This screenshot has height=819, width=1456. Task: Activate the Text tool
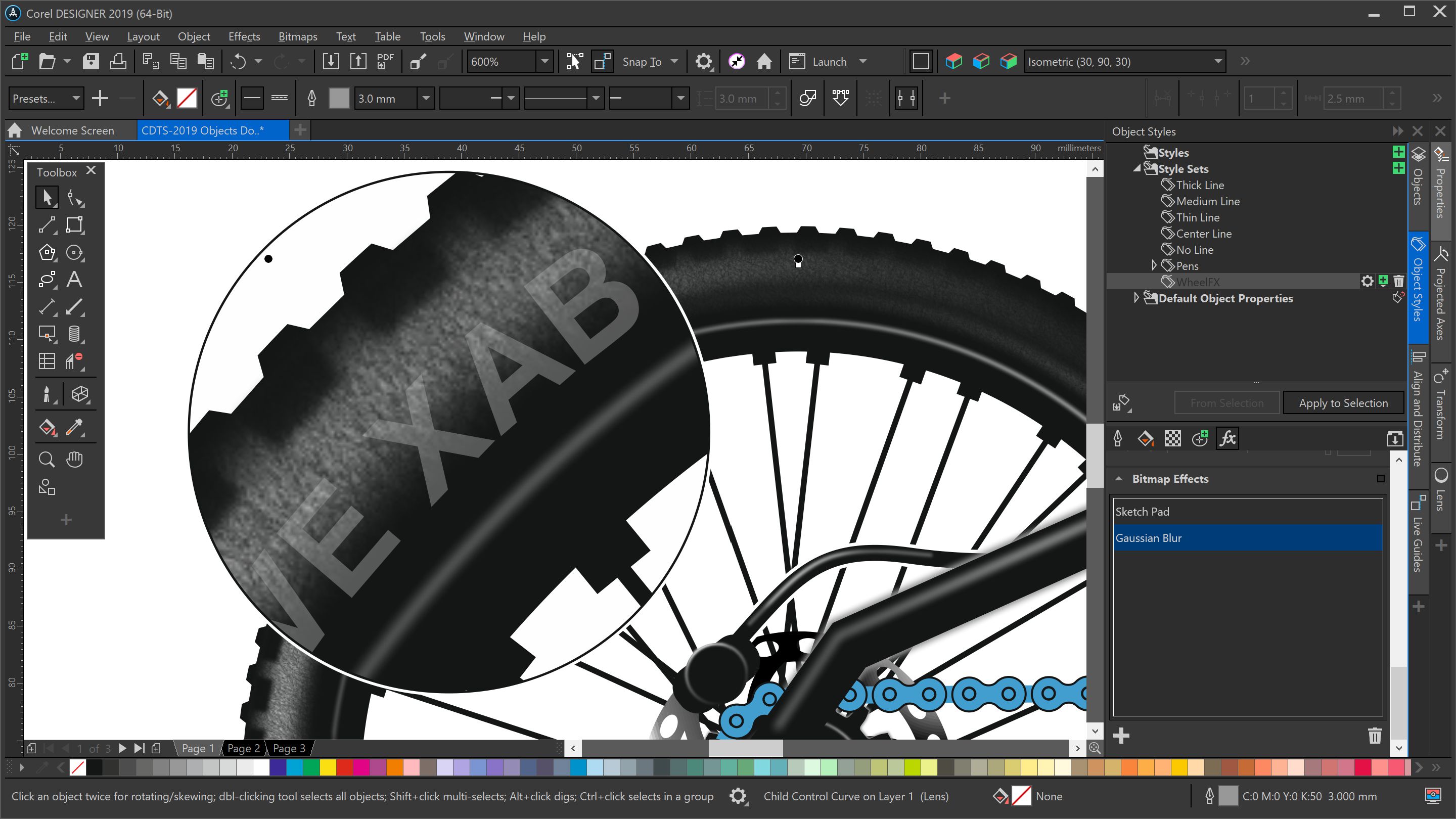pos(75,279)
